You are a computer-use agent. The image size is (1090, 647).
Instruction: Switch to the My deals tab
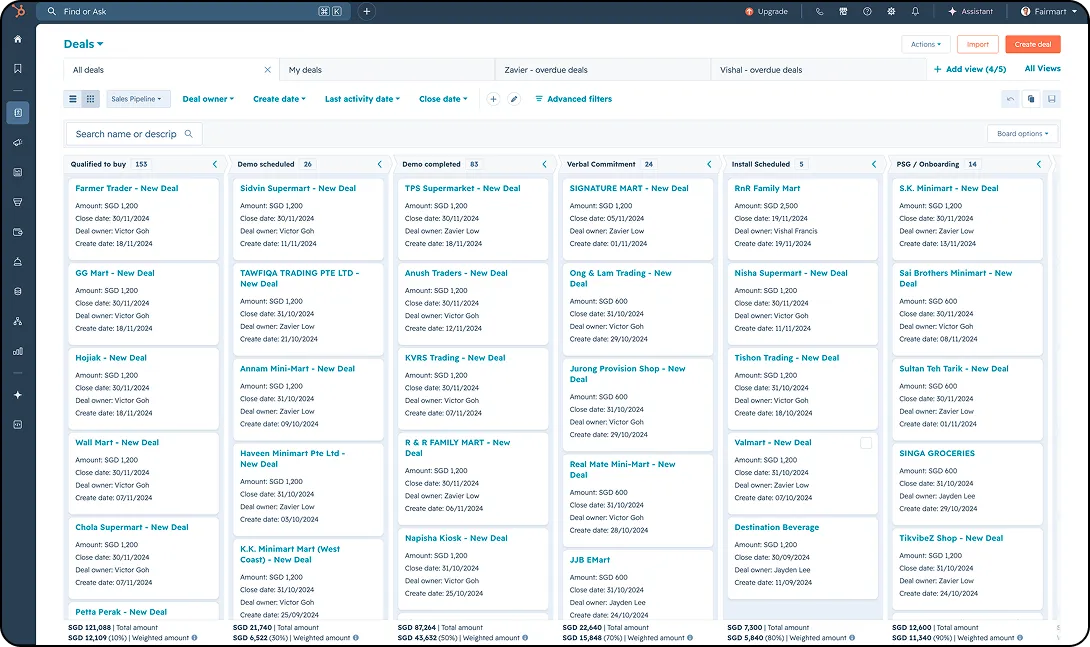point(387,69)
